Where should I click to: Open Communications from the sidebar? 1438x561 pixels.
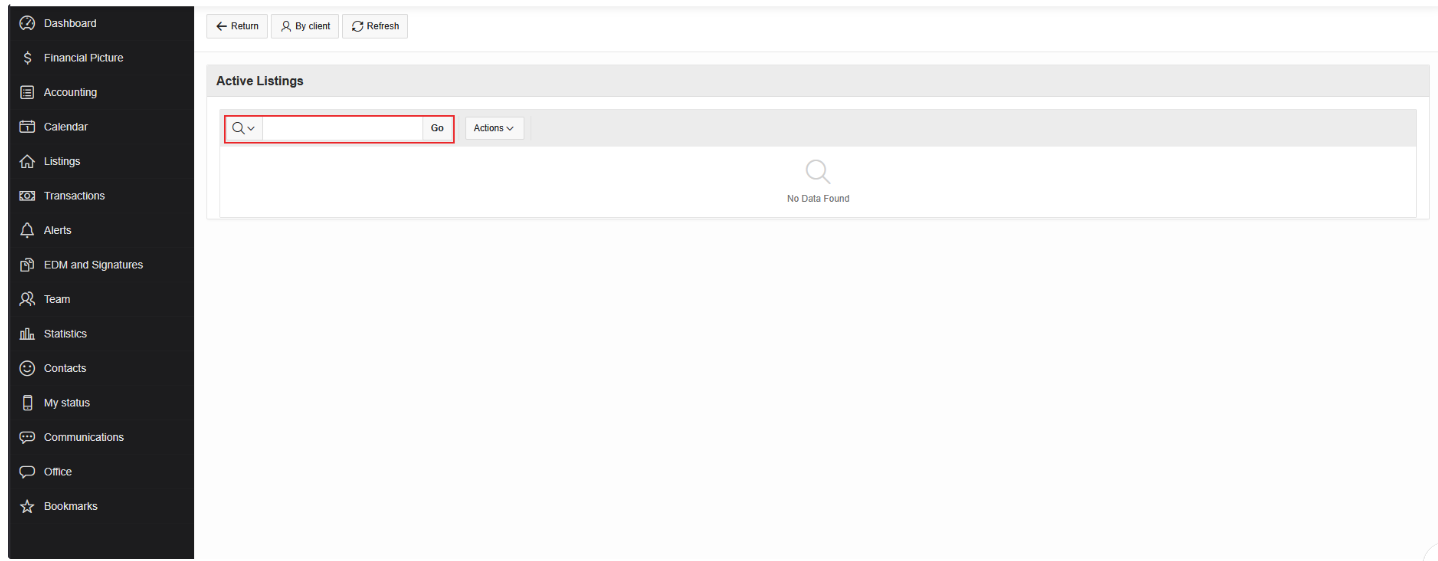pyautogui.click(x=83, y=437)
